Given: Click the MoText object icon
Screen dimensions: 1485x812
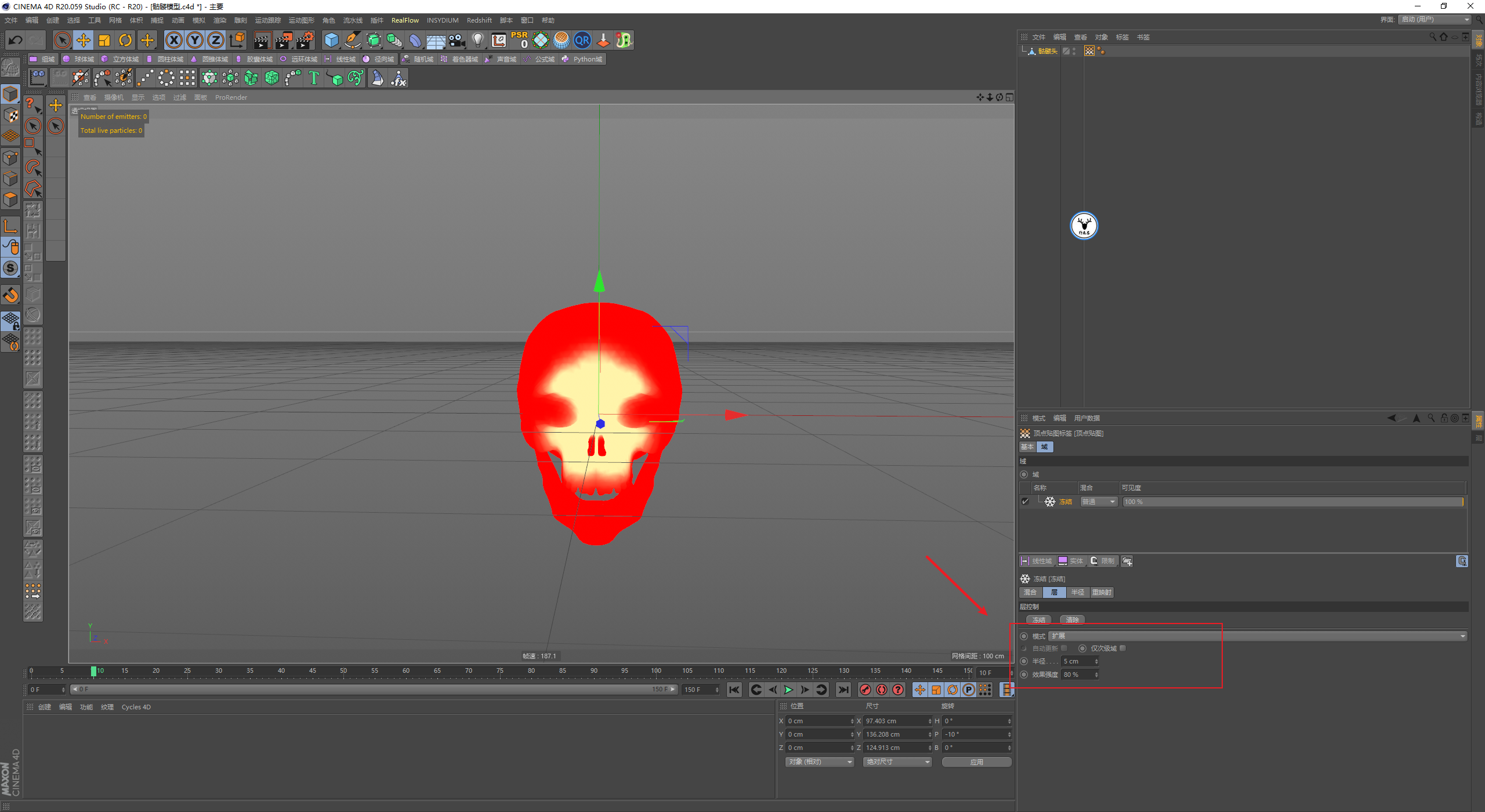Looking at the screenshot, I should click(313, 78).
